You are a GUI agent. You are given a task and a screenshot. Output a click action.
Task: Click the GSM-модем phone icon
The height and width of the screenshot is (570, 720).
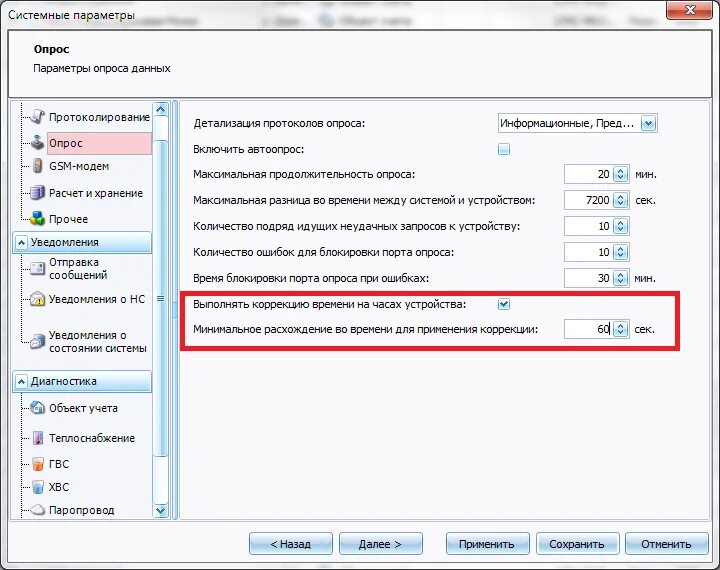click(38, 166)
